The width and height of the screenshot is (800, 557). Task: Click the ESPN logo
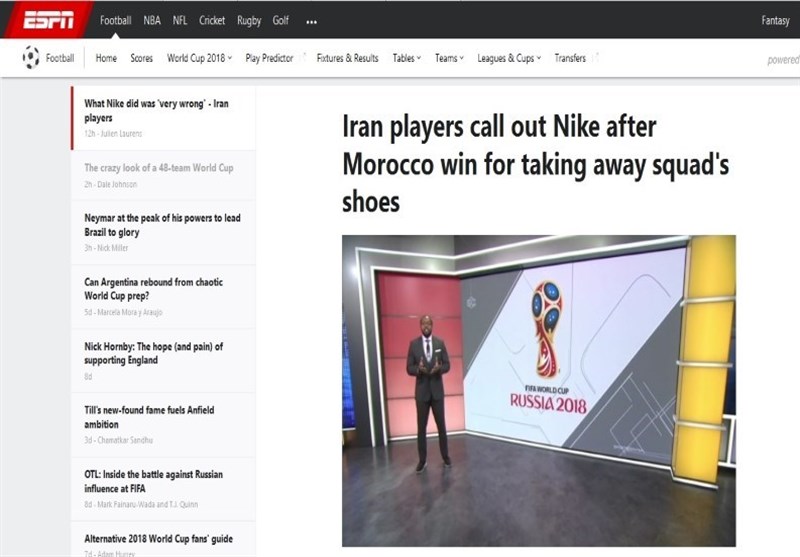(47, 20)
